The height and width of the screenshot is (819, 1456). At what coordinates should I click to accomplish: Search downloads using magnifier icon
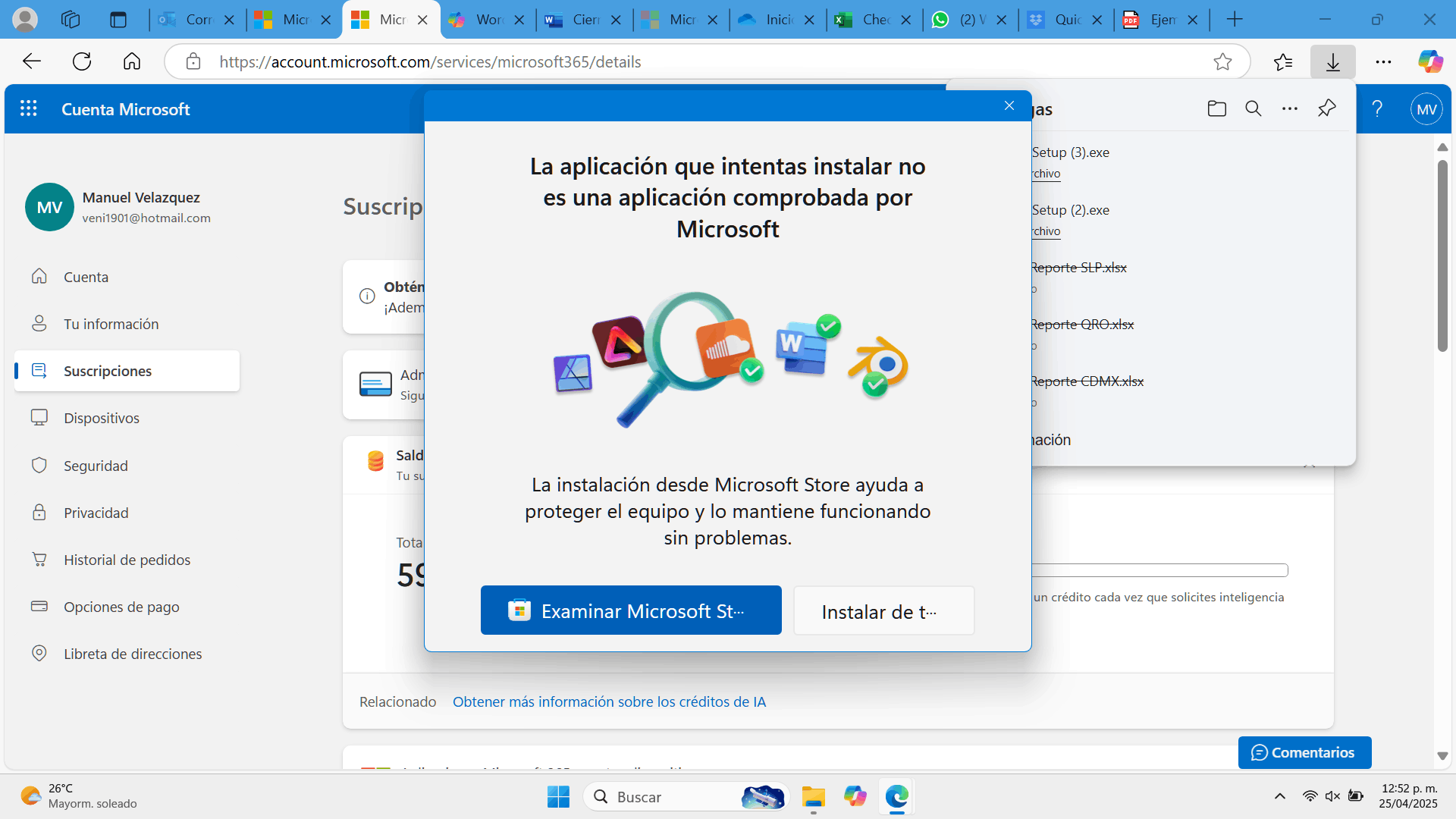pyautogui.click(x=1254, y=109)
